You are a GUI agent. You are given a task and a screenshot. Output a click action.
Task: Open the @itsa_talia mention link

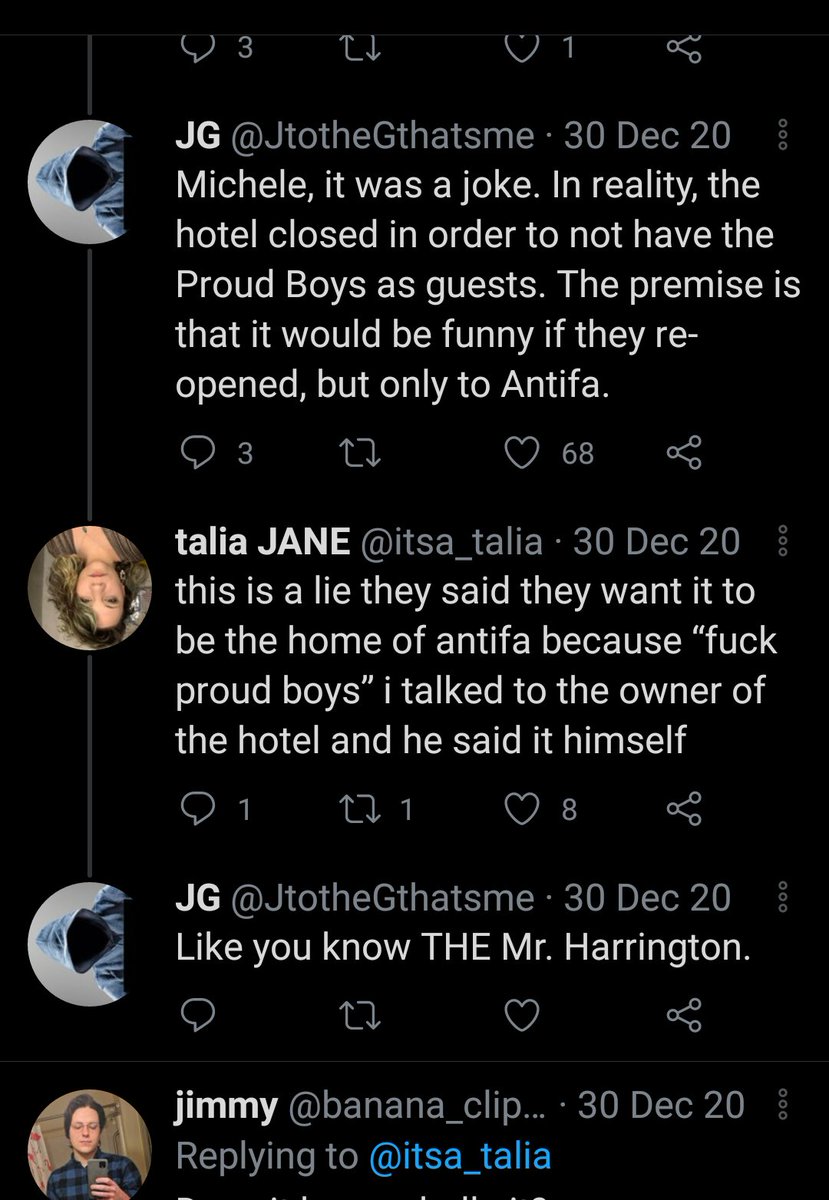[x=460, y=1156]
